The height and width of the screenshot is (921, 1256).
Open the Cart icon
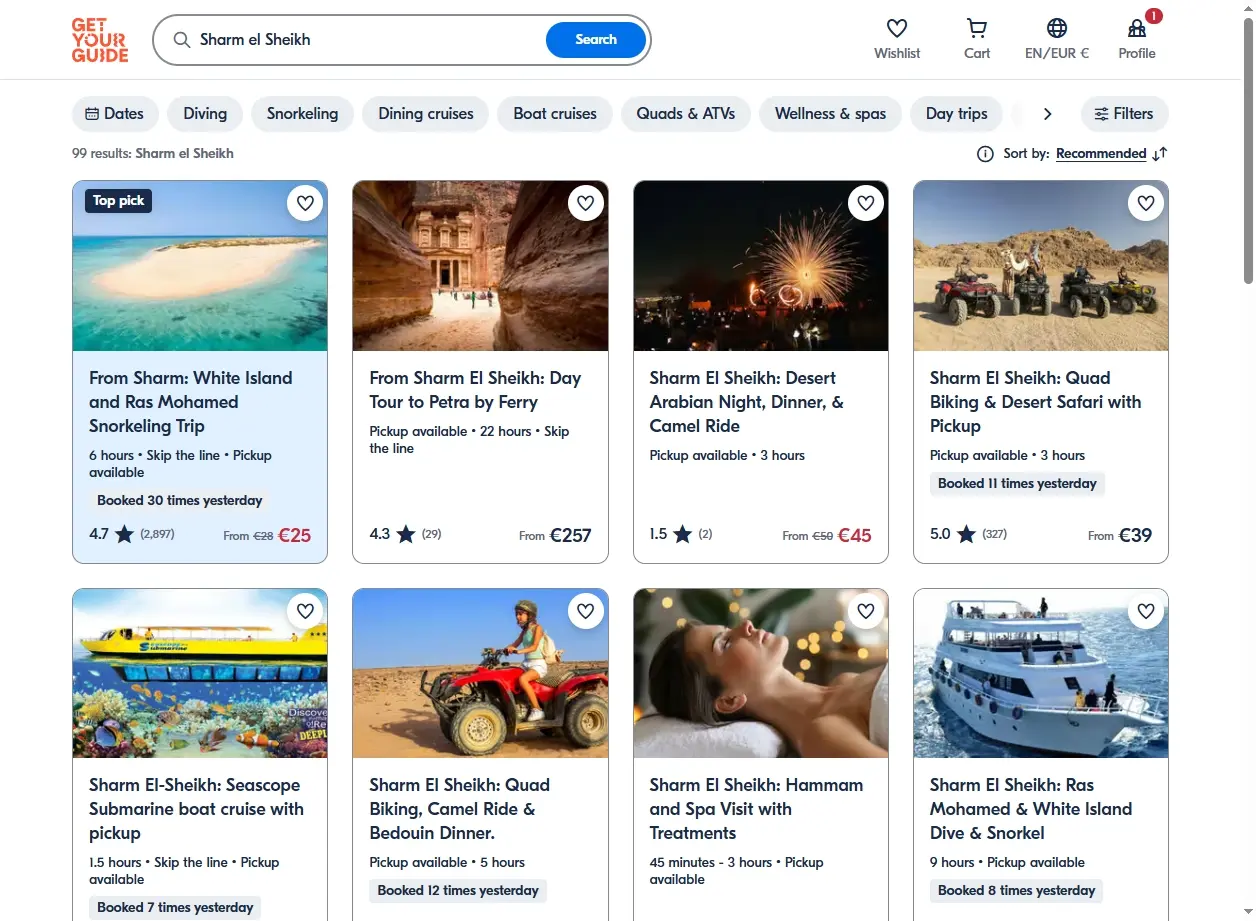977,28
